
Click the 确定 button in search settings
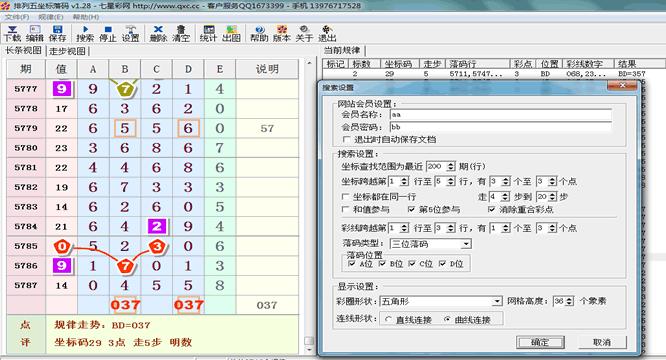(x=540, y=342)
